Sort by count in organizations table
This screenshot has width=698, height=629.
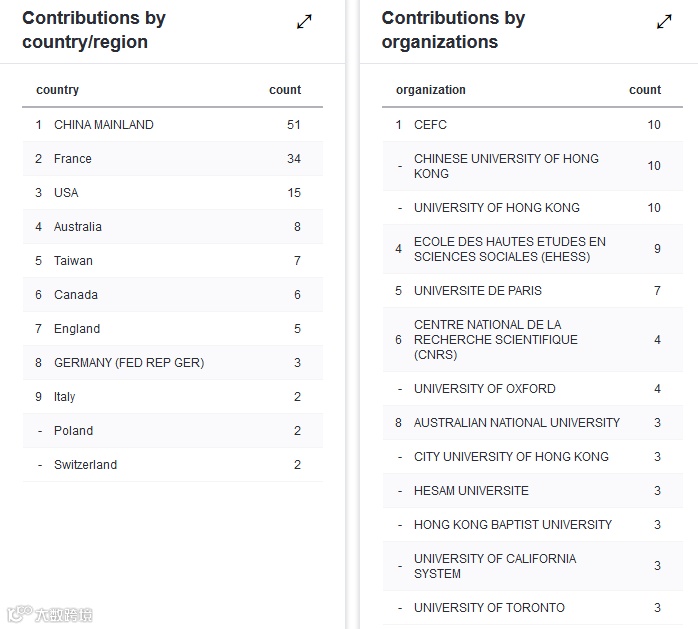pyautogui.click(x=645, y=90)
